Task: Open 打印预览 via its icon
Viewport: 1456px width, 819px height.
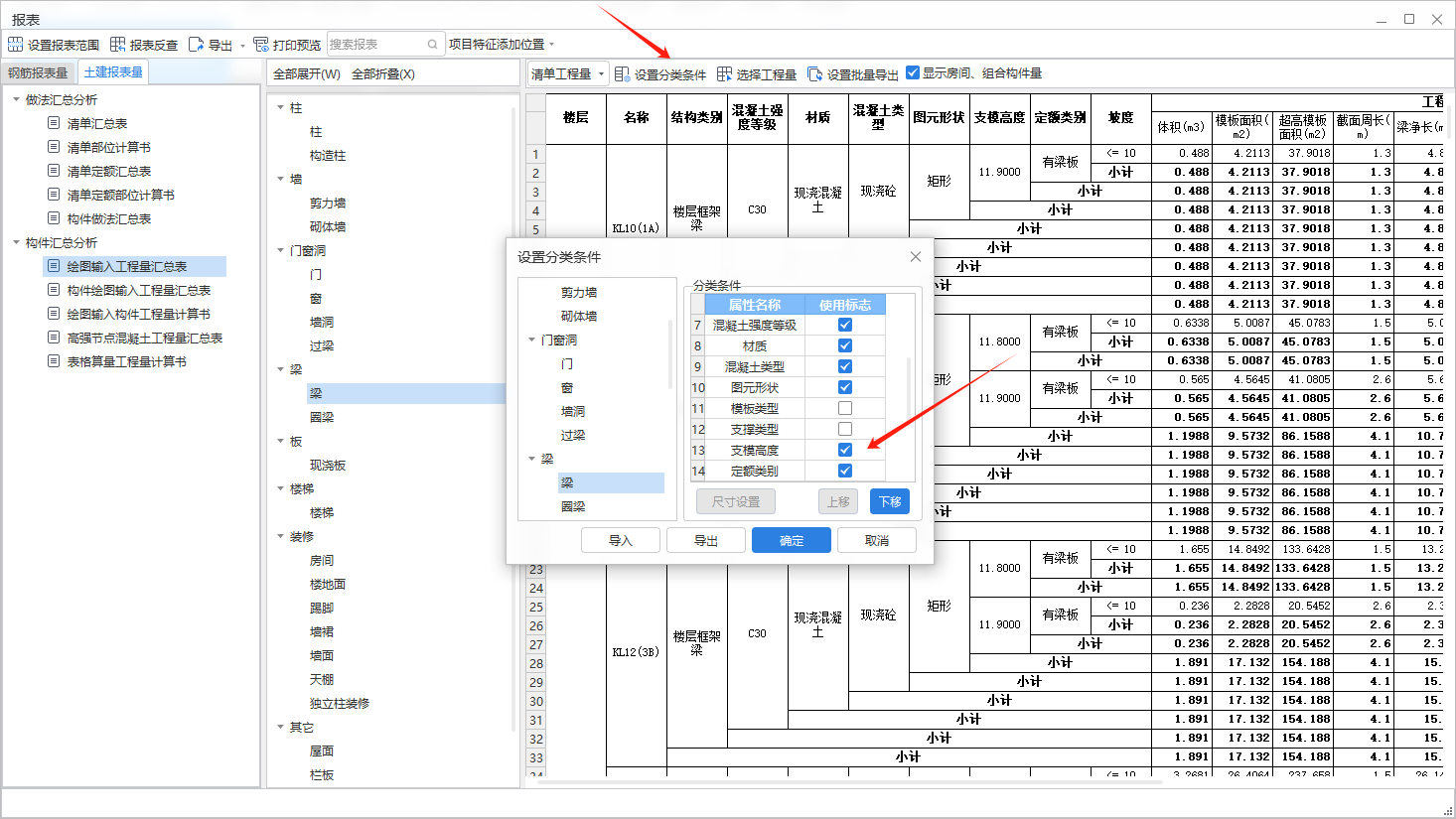Action: [x=261, y=45]
